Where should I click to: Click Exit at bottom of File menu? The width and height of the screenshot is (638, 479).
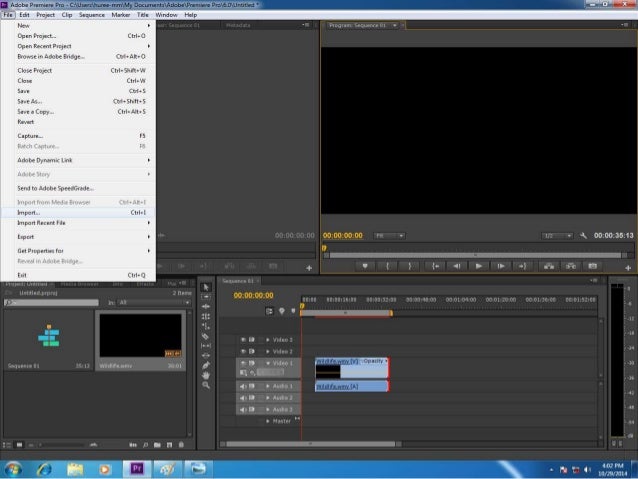point(22,275)
